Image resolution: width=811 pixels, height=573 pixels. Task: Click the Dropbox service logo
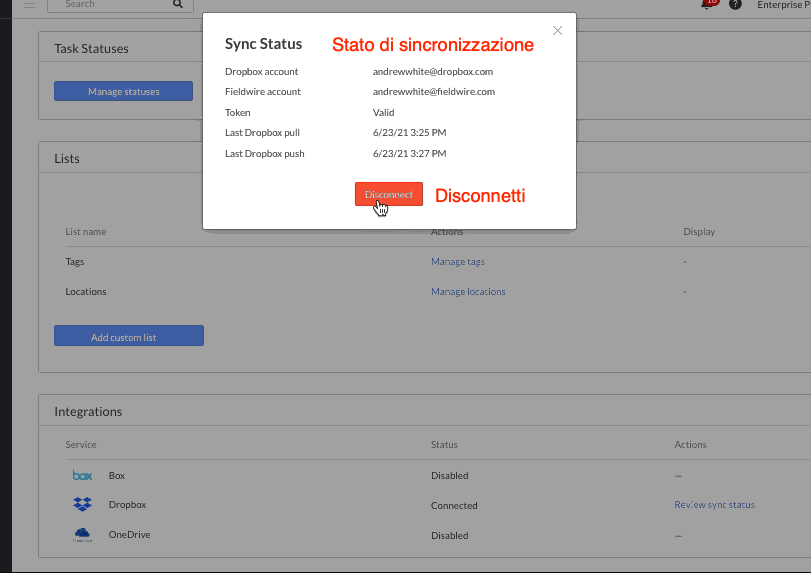[82, 504]
